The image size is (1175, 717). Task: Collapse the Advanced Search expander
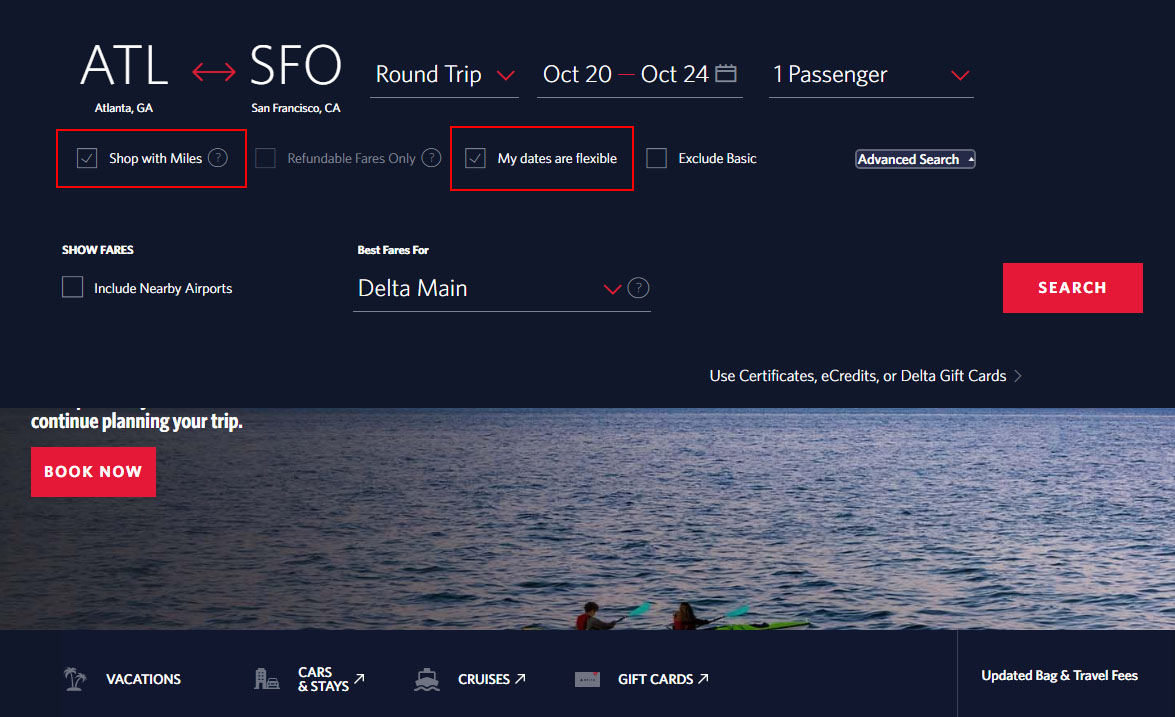(x=915, y=159)
